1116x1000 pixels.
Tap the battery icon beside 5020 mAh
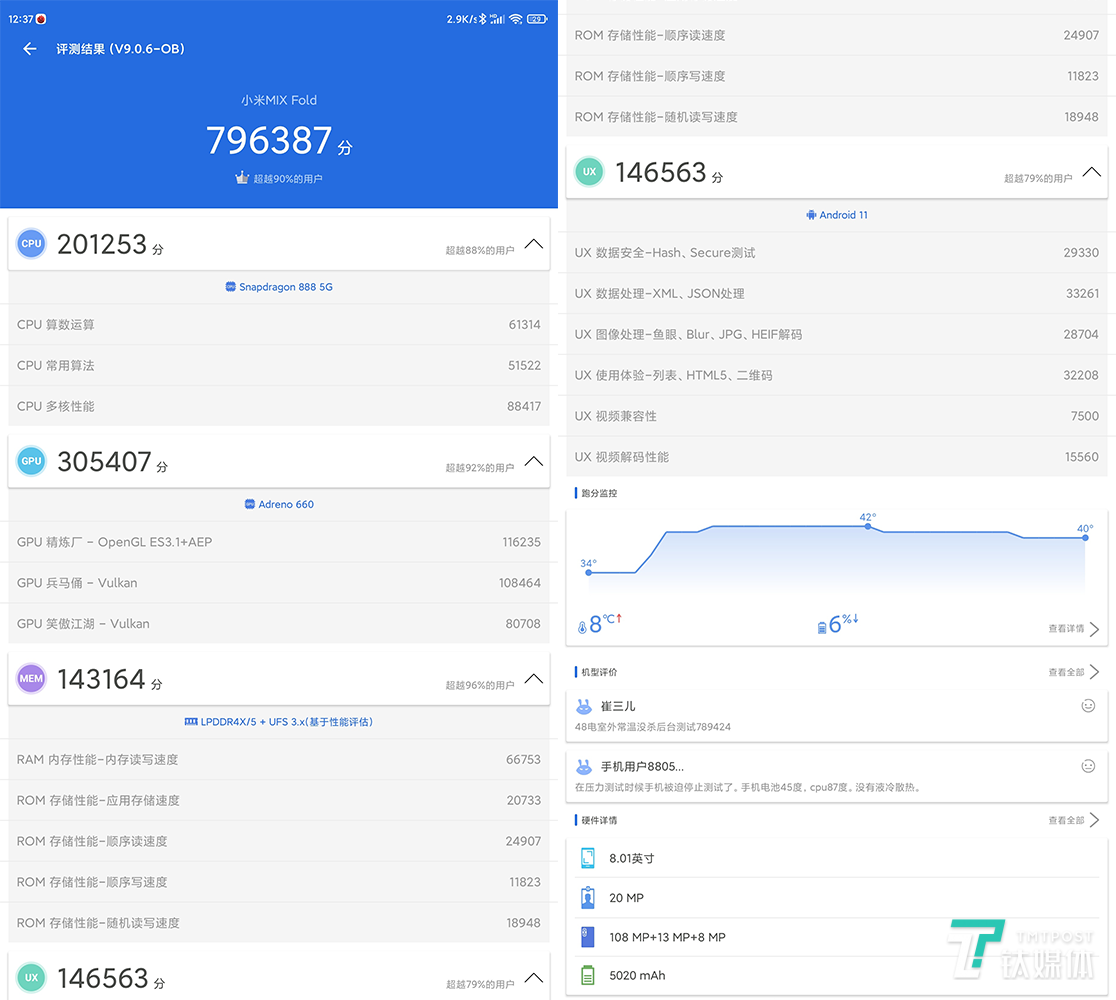[587, 975]
